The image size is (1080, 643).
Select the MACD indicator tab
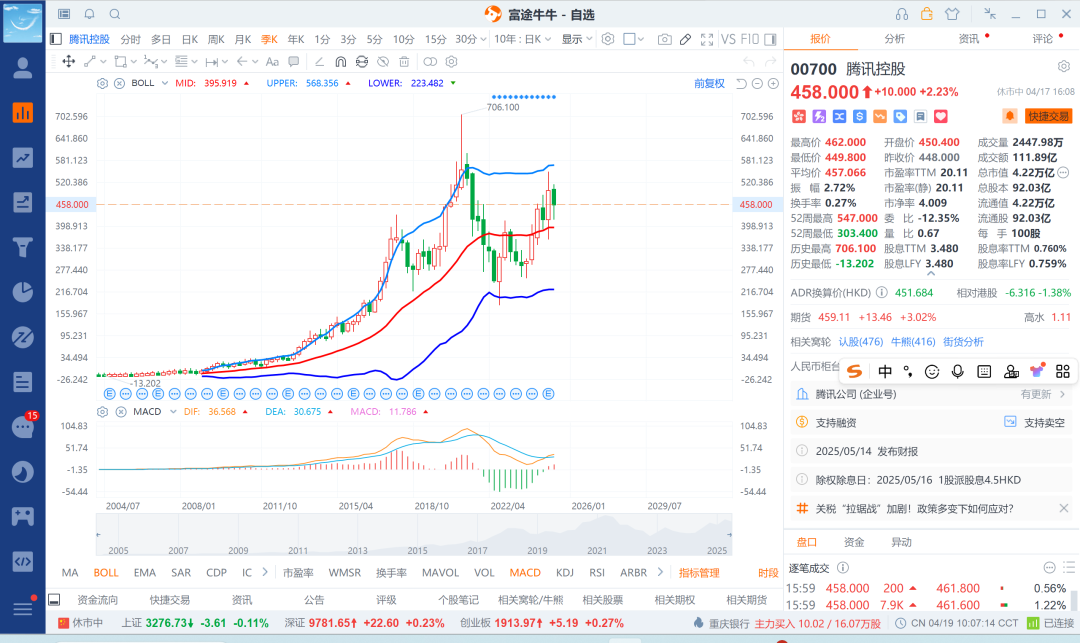click(525, 573)
